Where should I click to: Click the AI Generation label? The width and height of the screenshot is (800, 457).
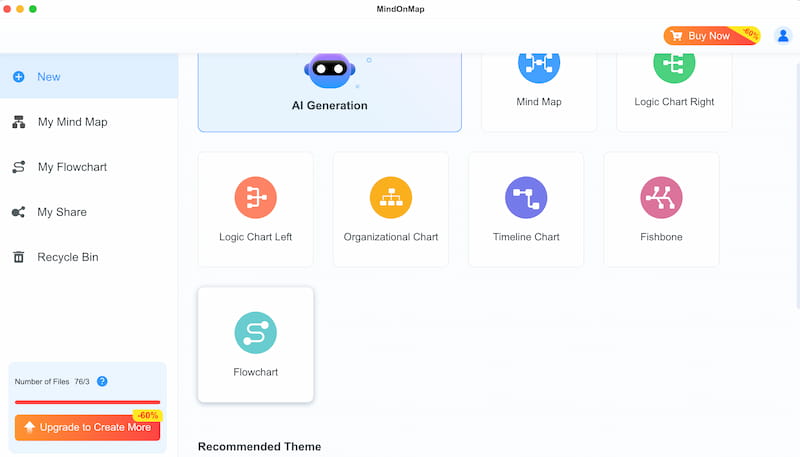(330, 106)
